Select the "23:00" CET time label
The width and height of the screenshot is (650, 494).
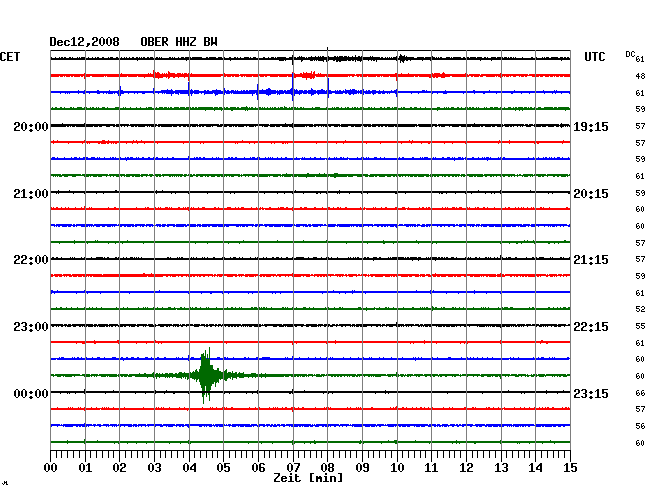[31, 327]
